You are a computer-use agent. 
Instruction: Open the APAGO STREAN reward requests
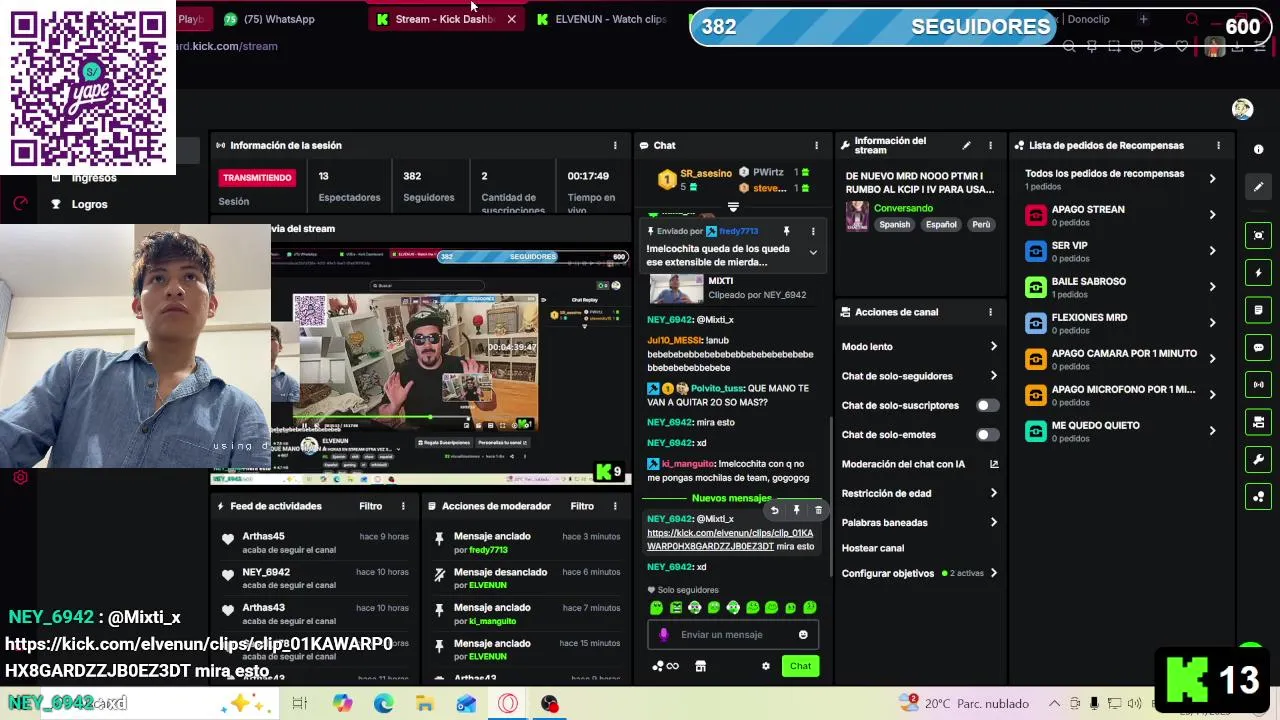[1120, 215]
